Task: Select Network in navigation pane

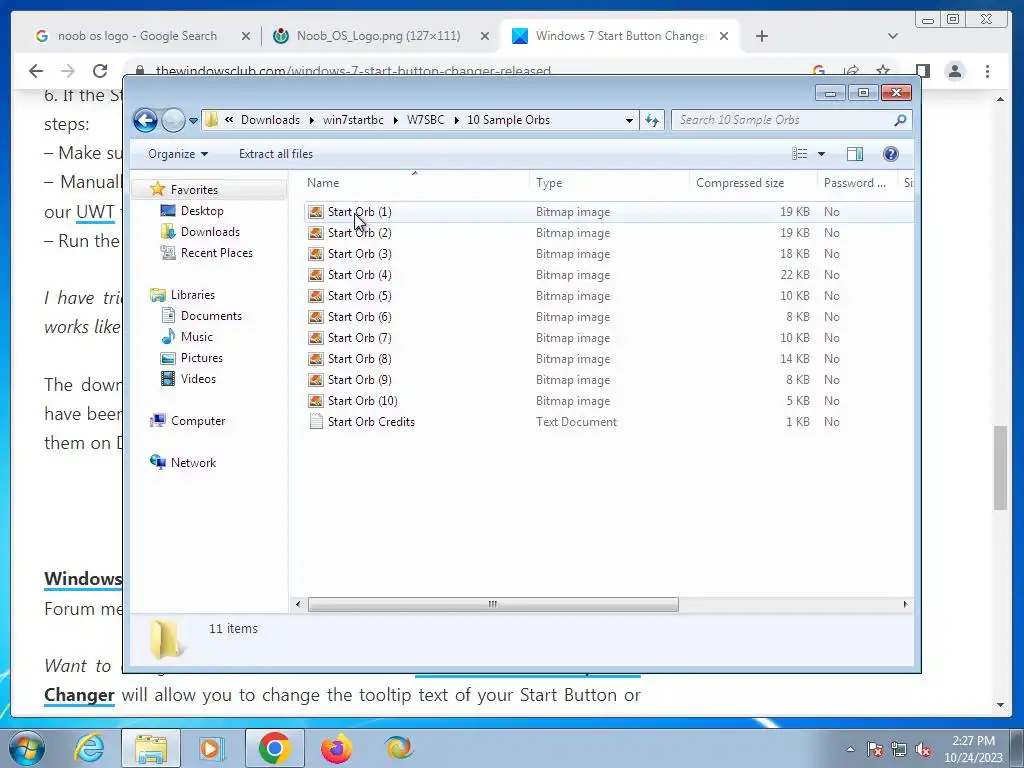Action: (x=193, y=463)
